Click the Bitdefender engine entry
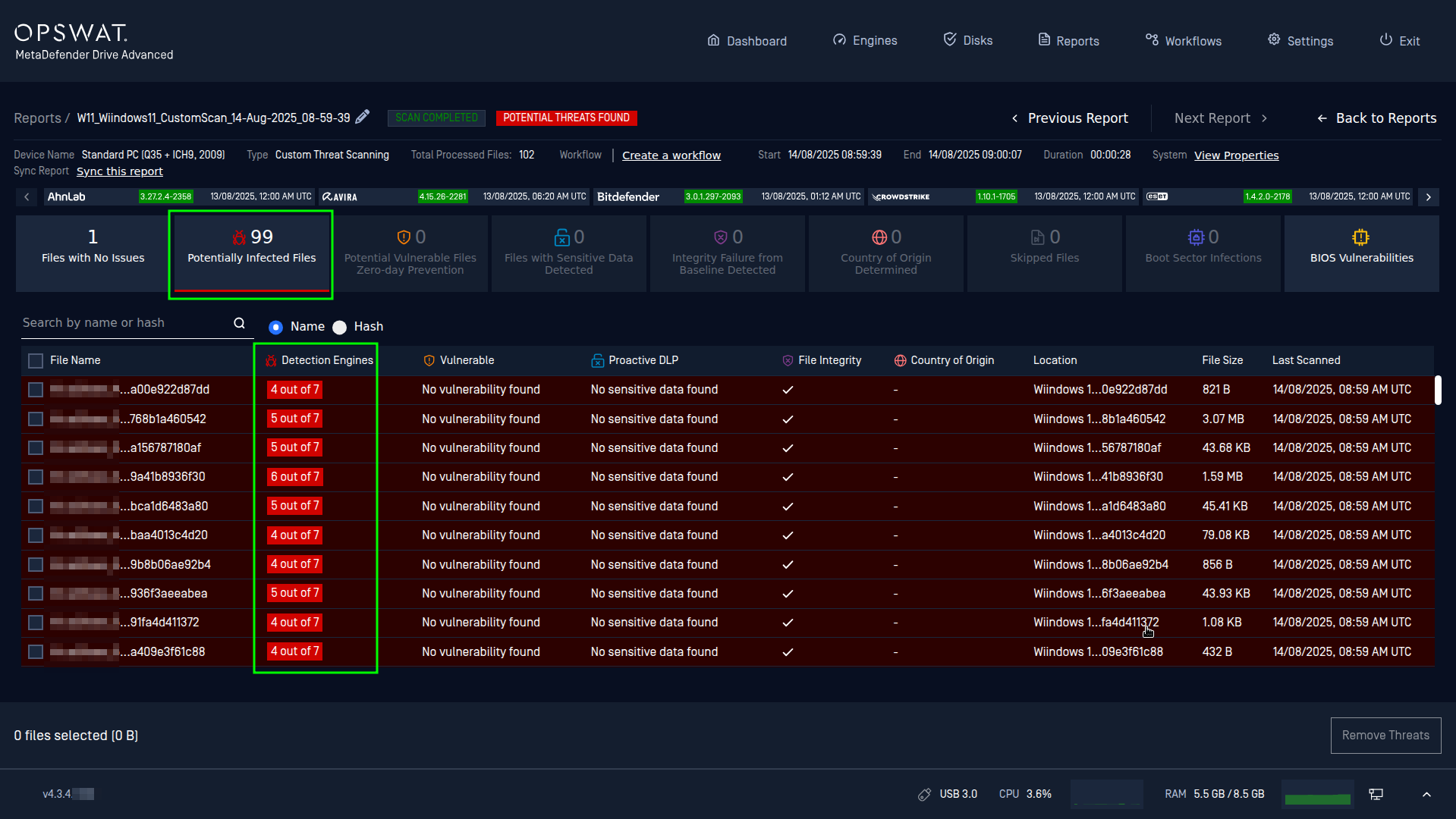 (x=729, y=197)
